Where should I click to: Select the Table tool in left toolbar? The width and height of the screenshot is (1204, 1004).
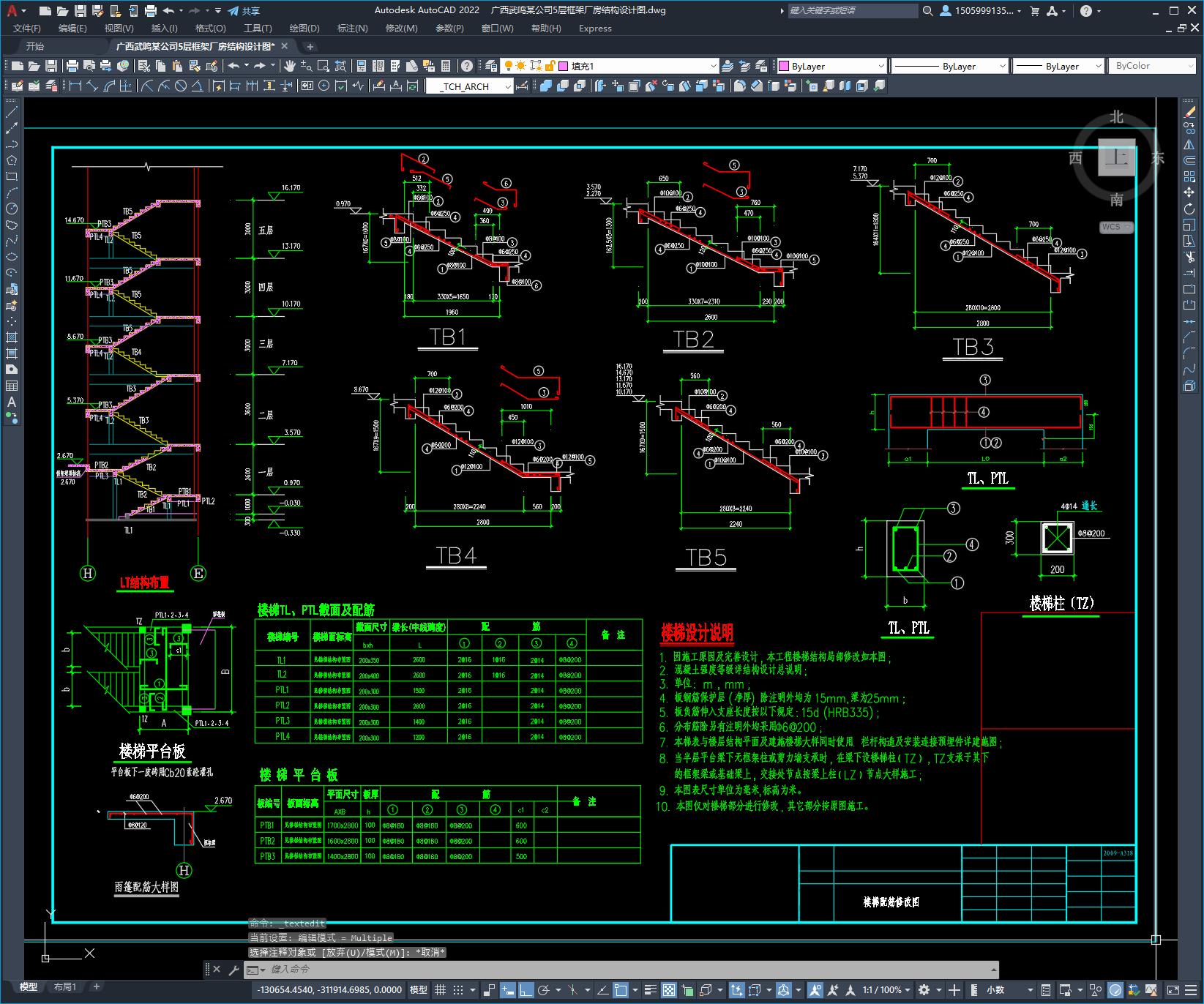(x=12, y=386)
